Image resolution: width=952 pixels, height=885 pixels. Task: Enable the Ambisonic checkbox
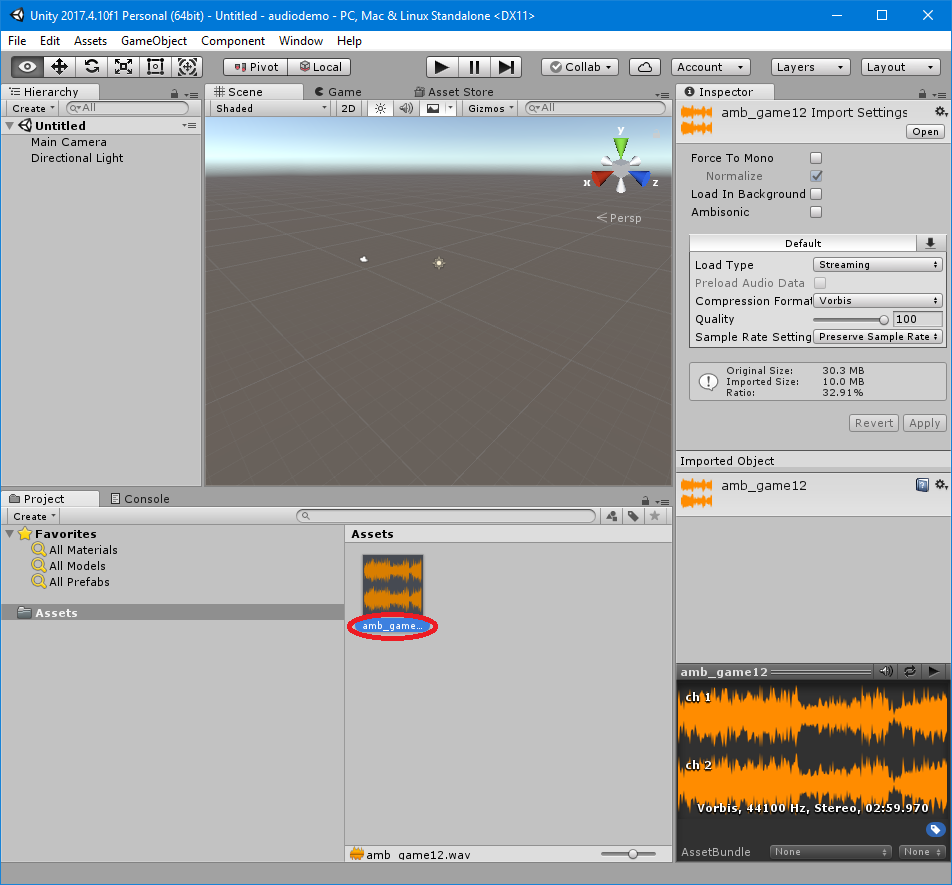(816, 212)
